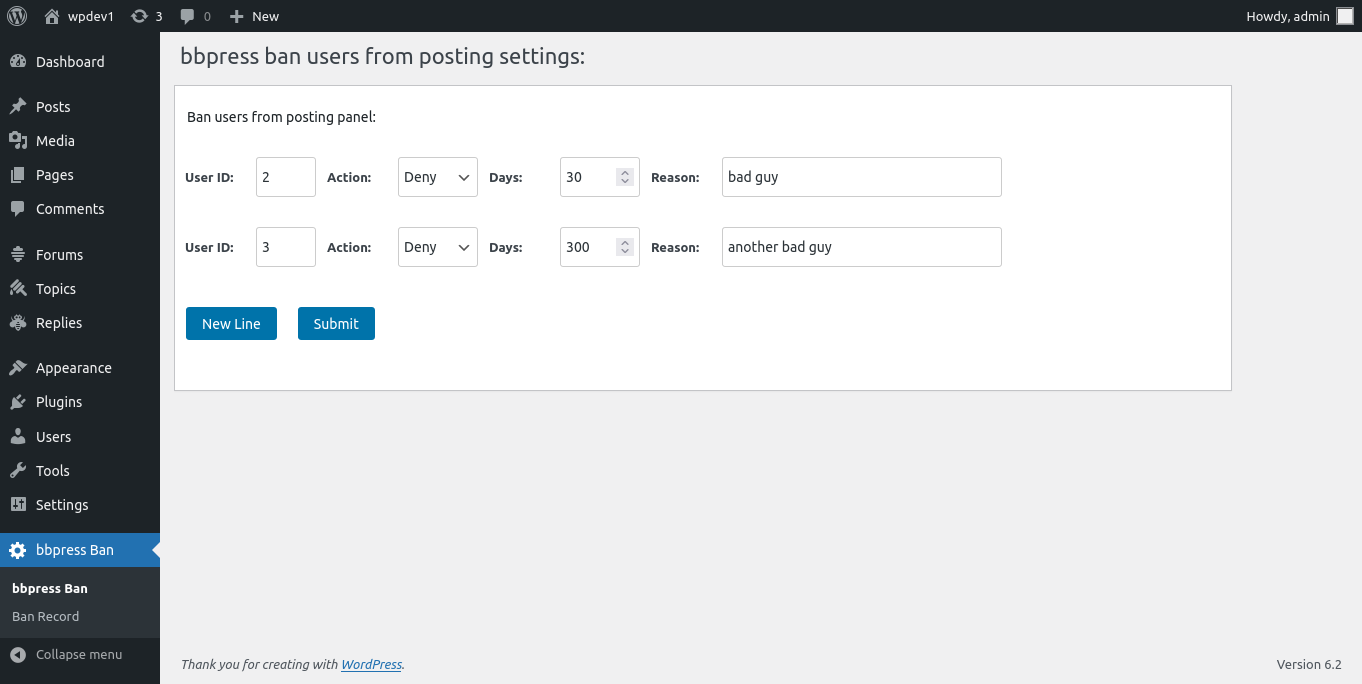Viewport: 1362px width, 684px height.
Task: Open the Media library icon
Action: click(x=20, y=140)
